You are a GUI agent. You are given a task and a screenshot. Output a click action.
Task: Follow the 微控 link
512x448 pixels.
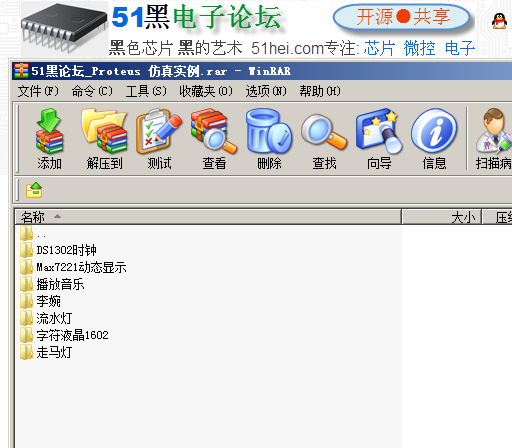(419, 48)
